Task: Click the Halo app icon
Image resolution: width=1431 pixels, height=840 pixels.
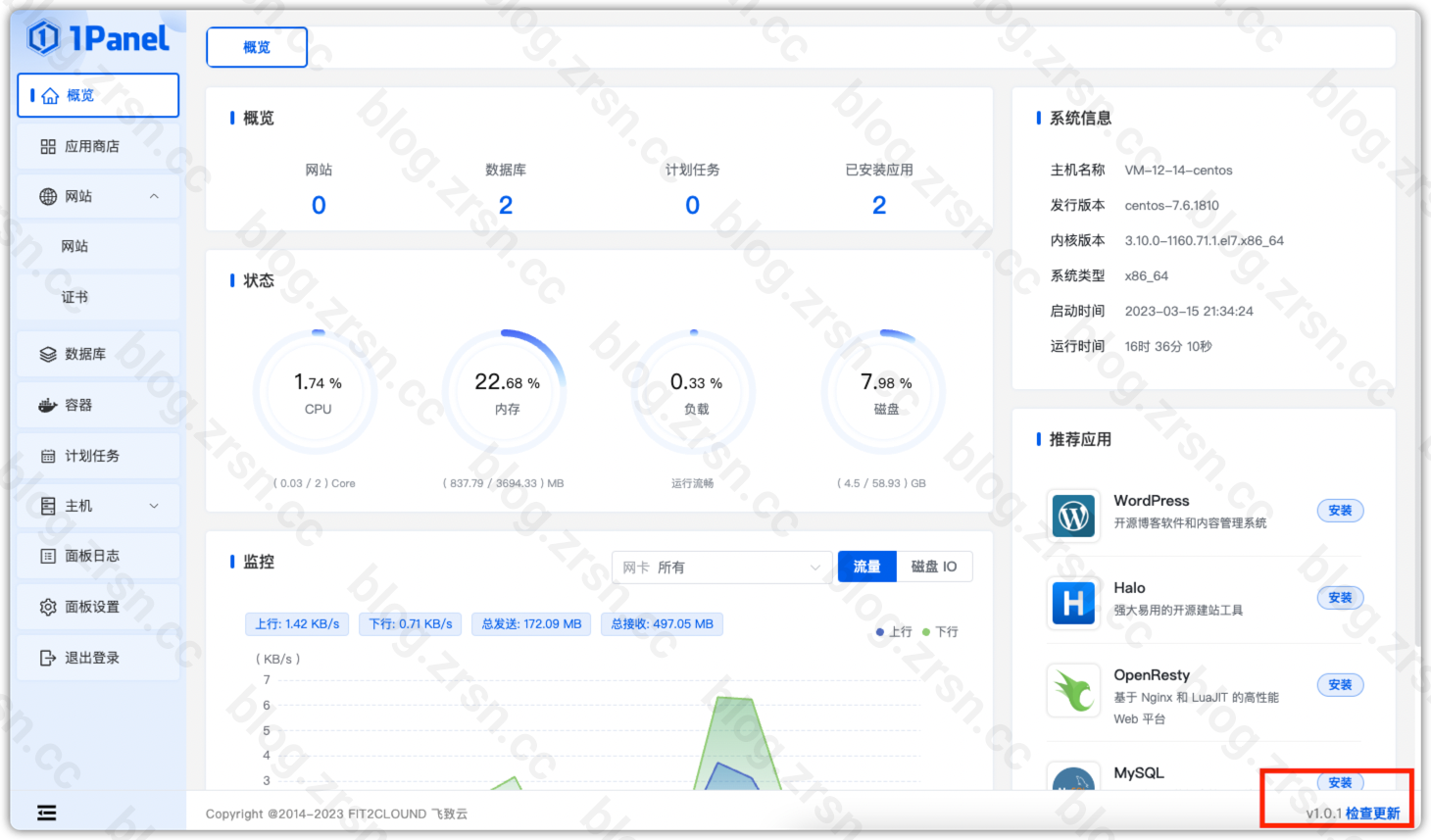Action: pos(1073,602)
